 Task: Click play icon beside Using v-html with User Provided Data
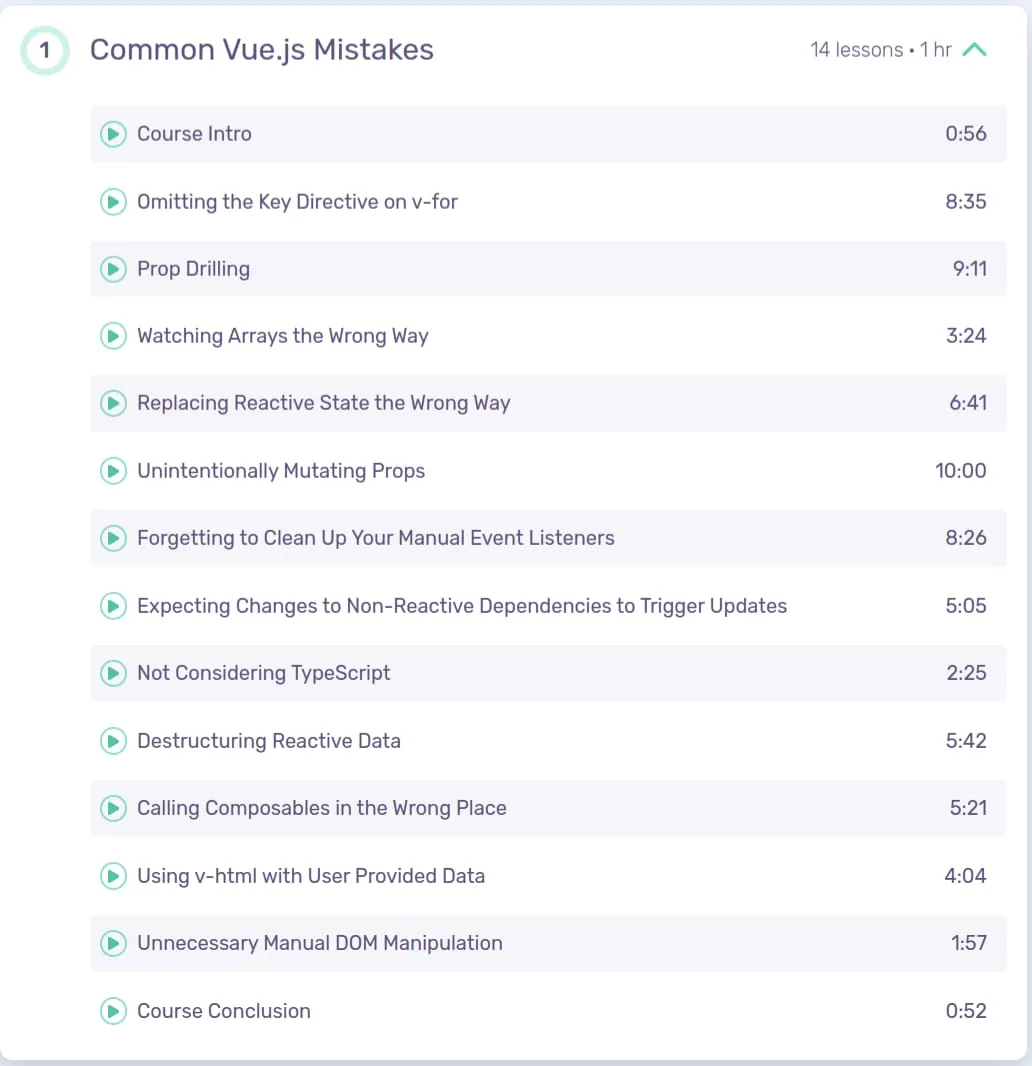click(114, 876)
